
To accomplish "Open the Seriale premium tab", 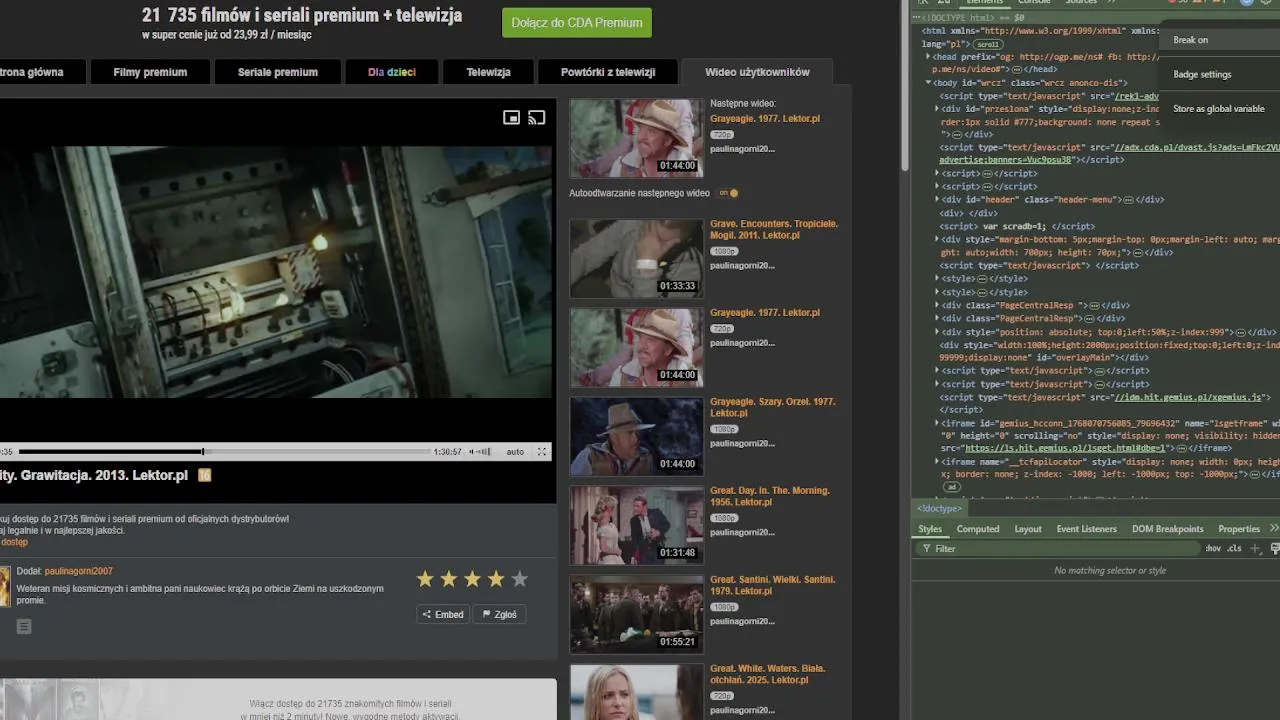I will (x=278, y=72).
